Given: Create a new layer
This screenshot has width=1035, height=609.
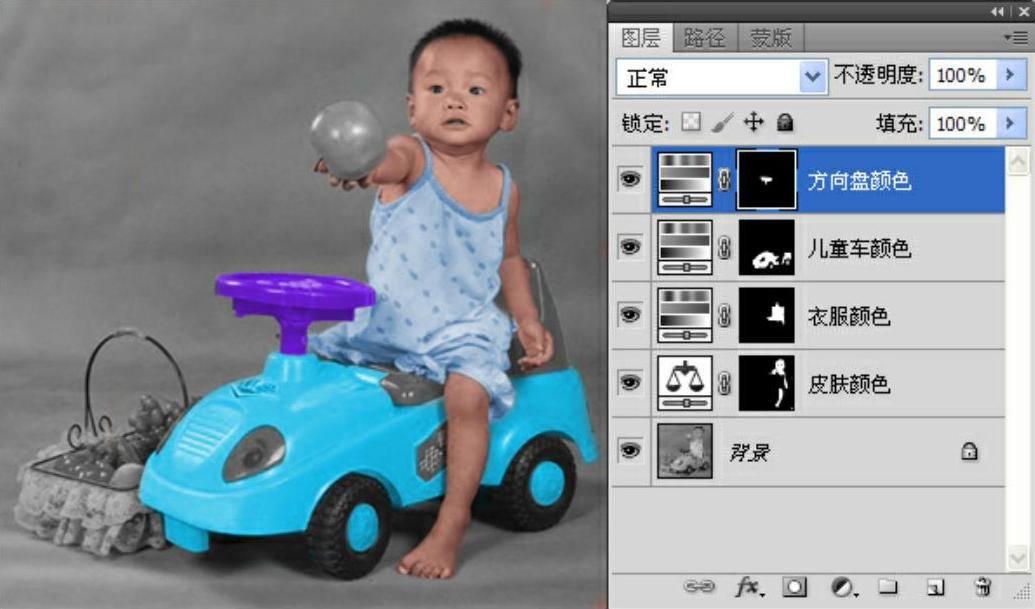Looking at the screenshot, I should point(935,586).
